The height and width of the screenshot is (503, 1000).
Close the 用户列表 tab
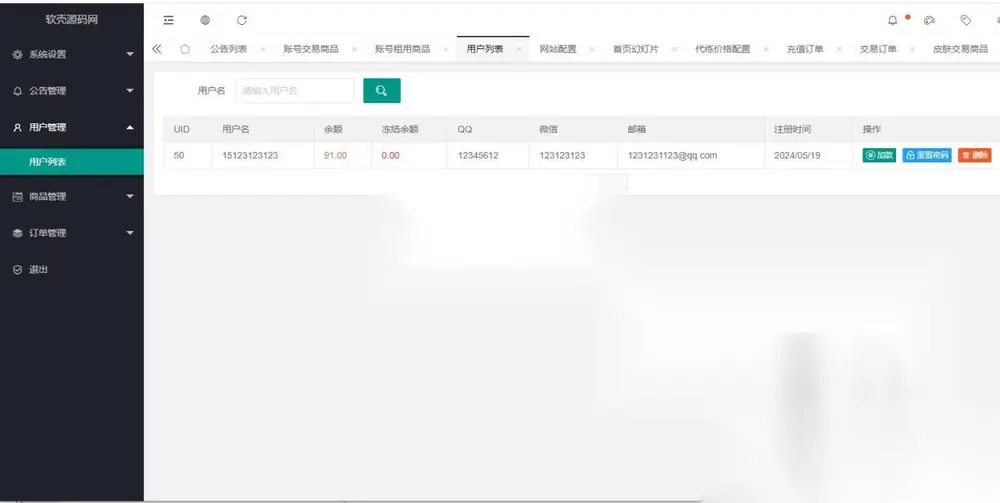tap(518, 49)
